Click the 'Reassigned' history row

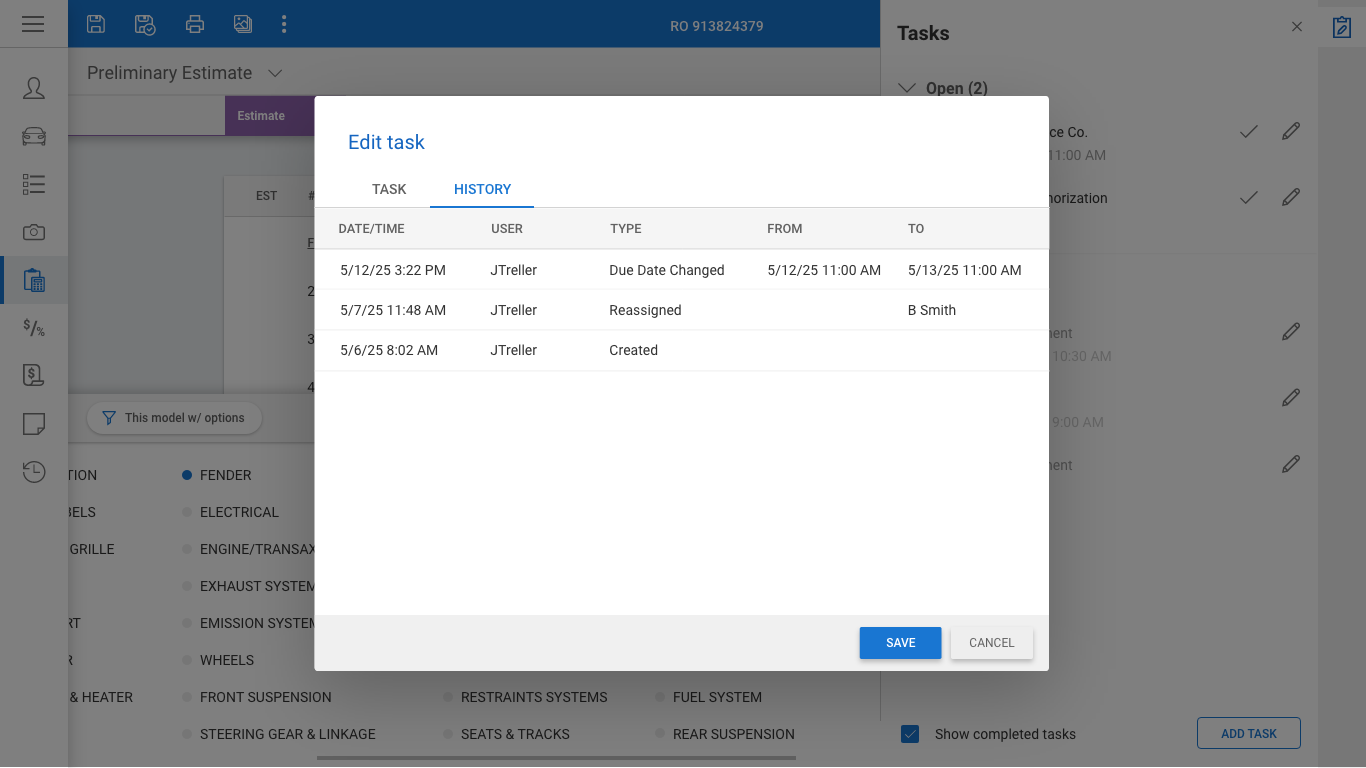pos(682,310)
